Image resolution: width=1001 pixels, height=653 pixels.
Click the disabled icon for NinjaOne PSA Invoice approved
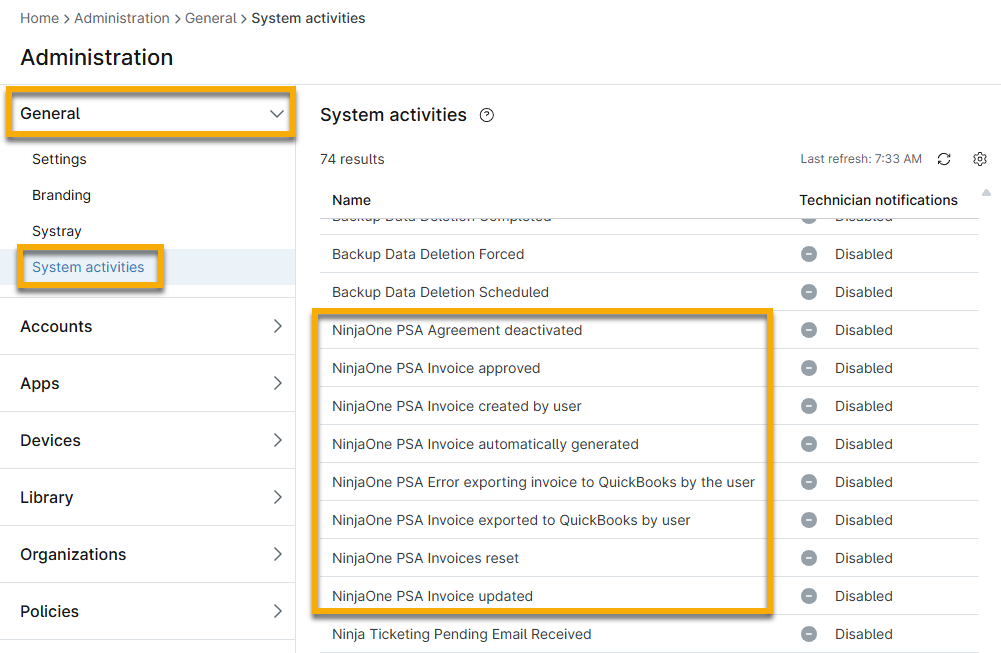point(809,368)
